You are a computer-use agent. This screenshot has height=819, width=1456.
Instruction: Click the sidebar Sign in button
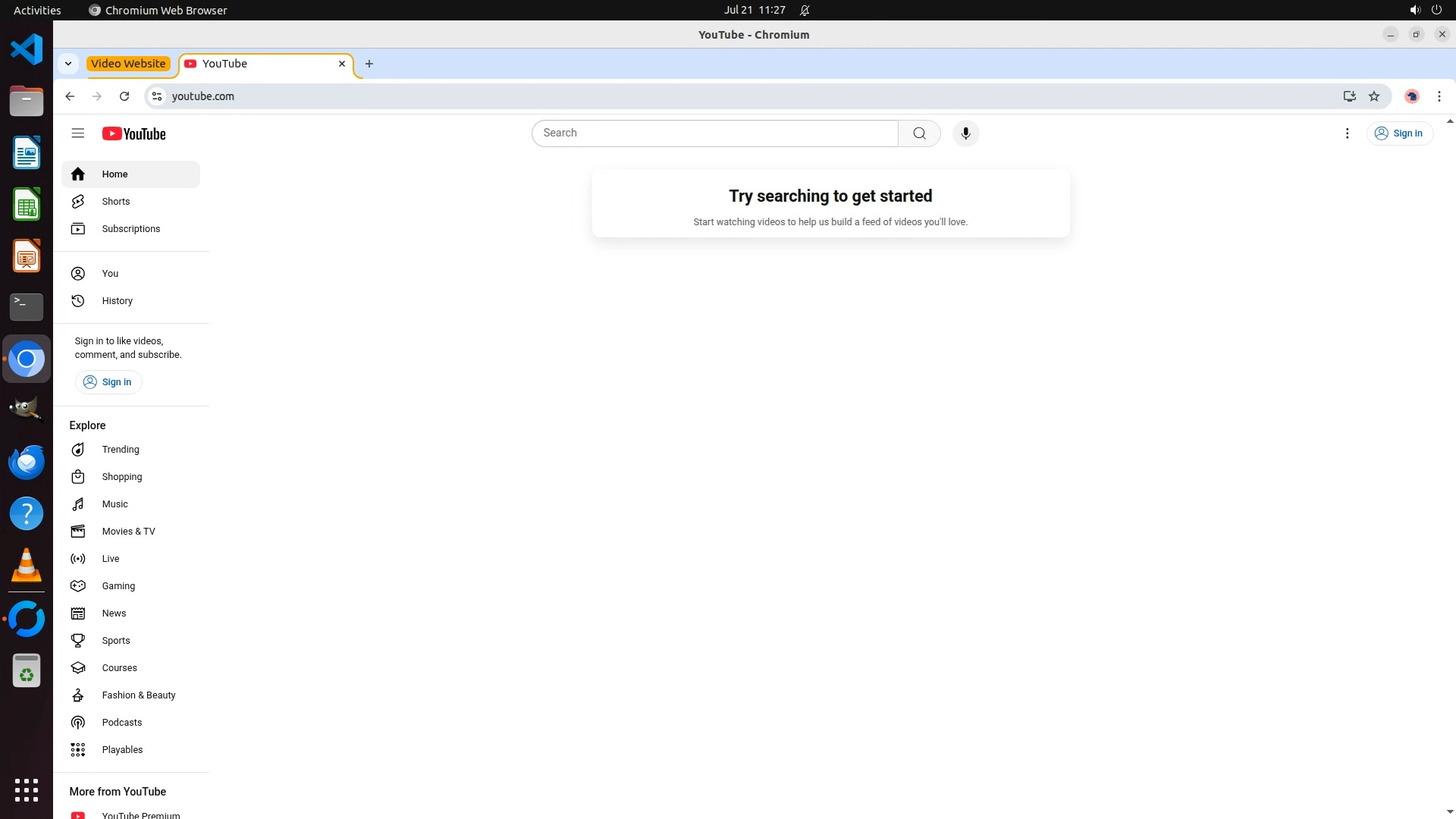pos(108,382)
